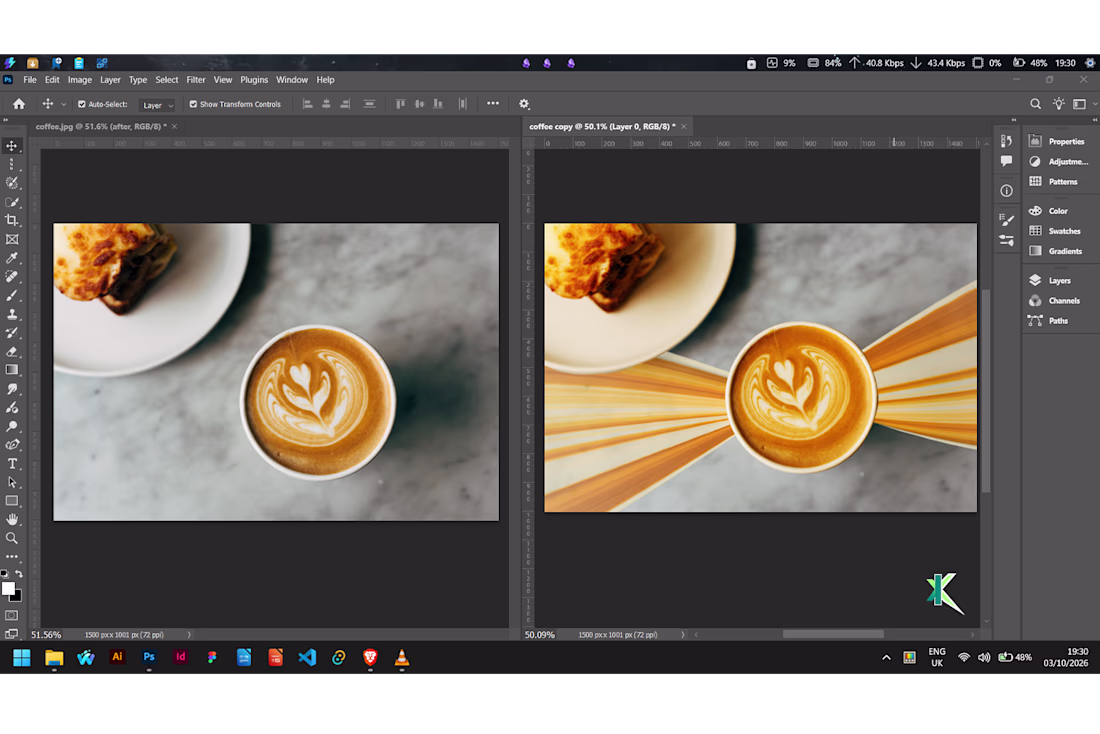
Task: Expand the Move tool preset picker arrow
Action: [x=64, y=105]
